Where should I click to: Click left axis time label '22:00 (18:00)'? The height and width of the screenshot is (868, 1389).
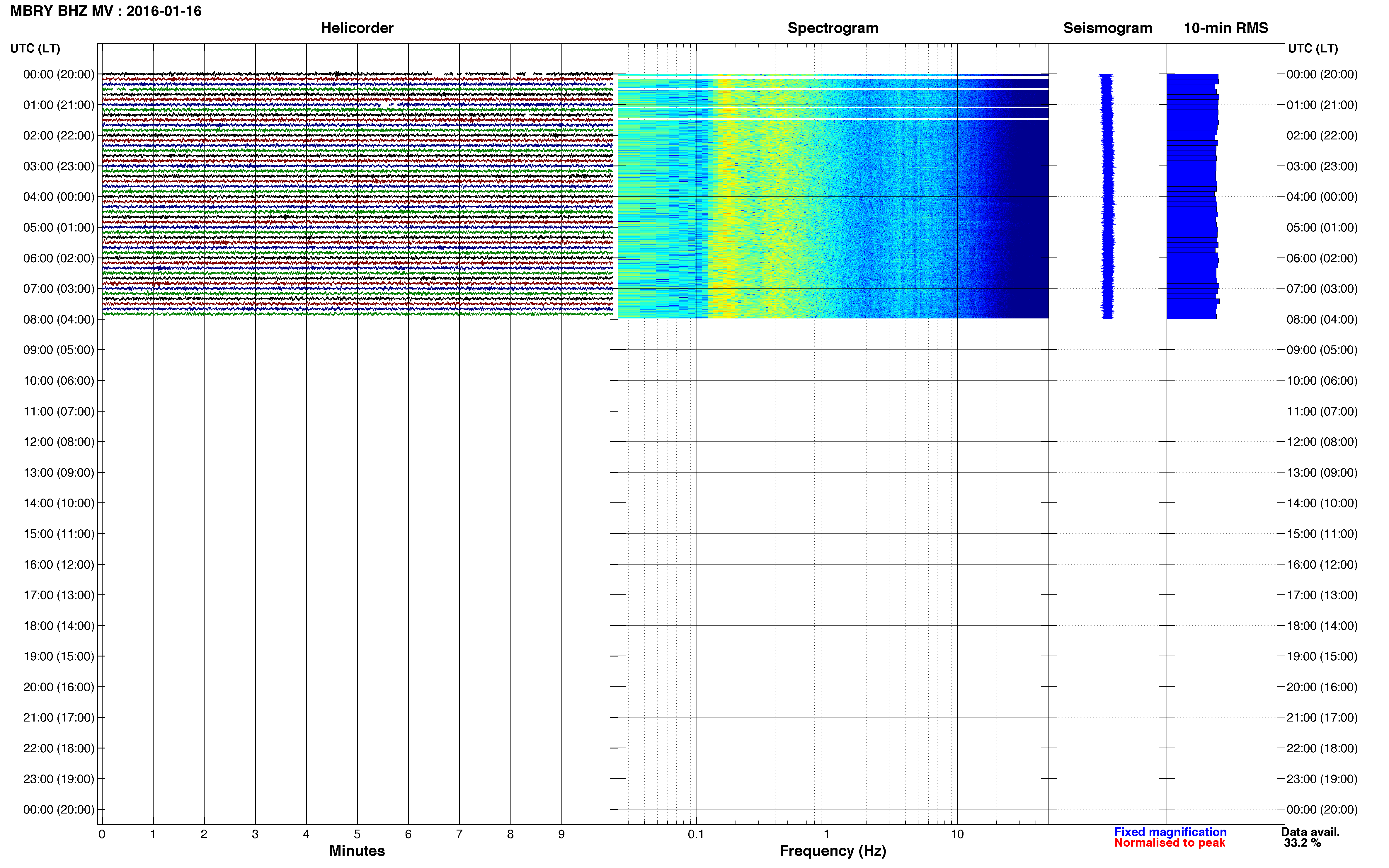tap(59, 748)
